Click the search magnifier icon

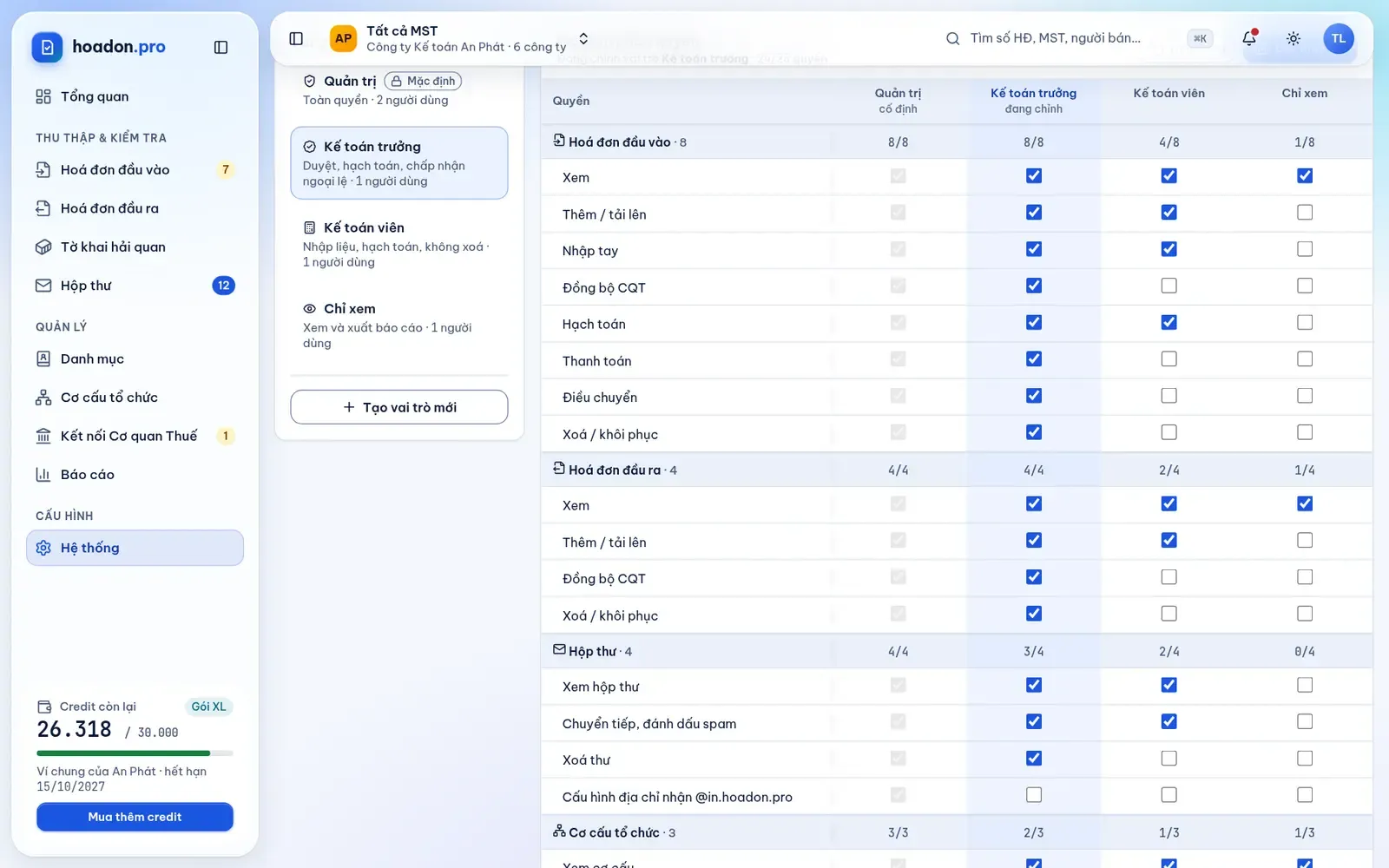point(952,38)
